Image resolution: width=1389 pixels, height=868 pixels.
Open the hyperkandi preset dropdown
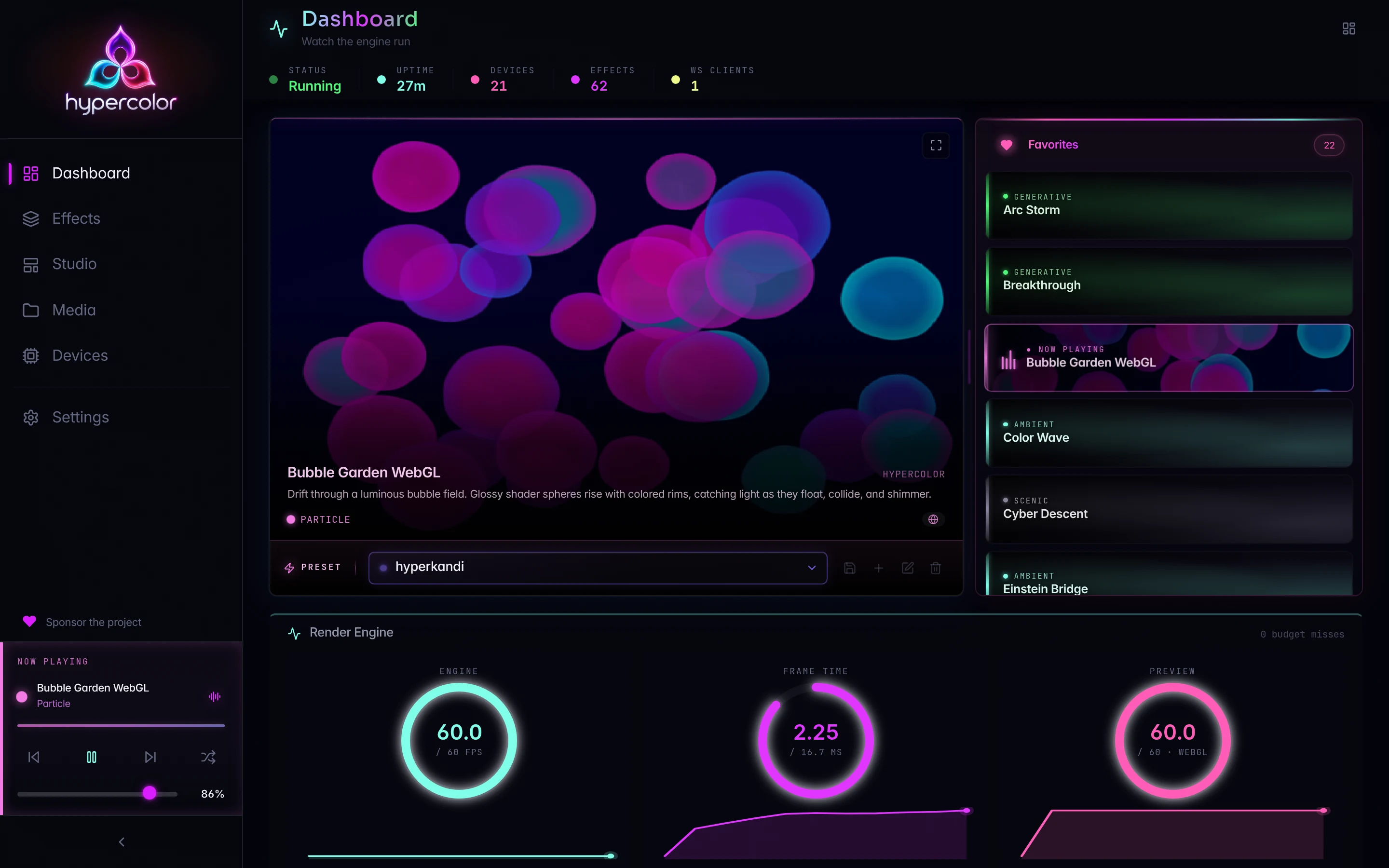click(598, 568)
